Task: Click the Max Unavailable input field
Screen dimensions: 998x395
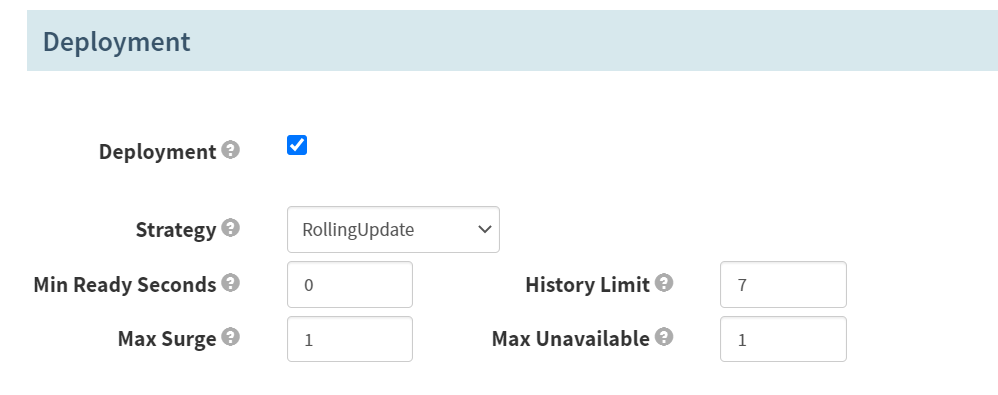Action: 783,339
